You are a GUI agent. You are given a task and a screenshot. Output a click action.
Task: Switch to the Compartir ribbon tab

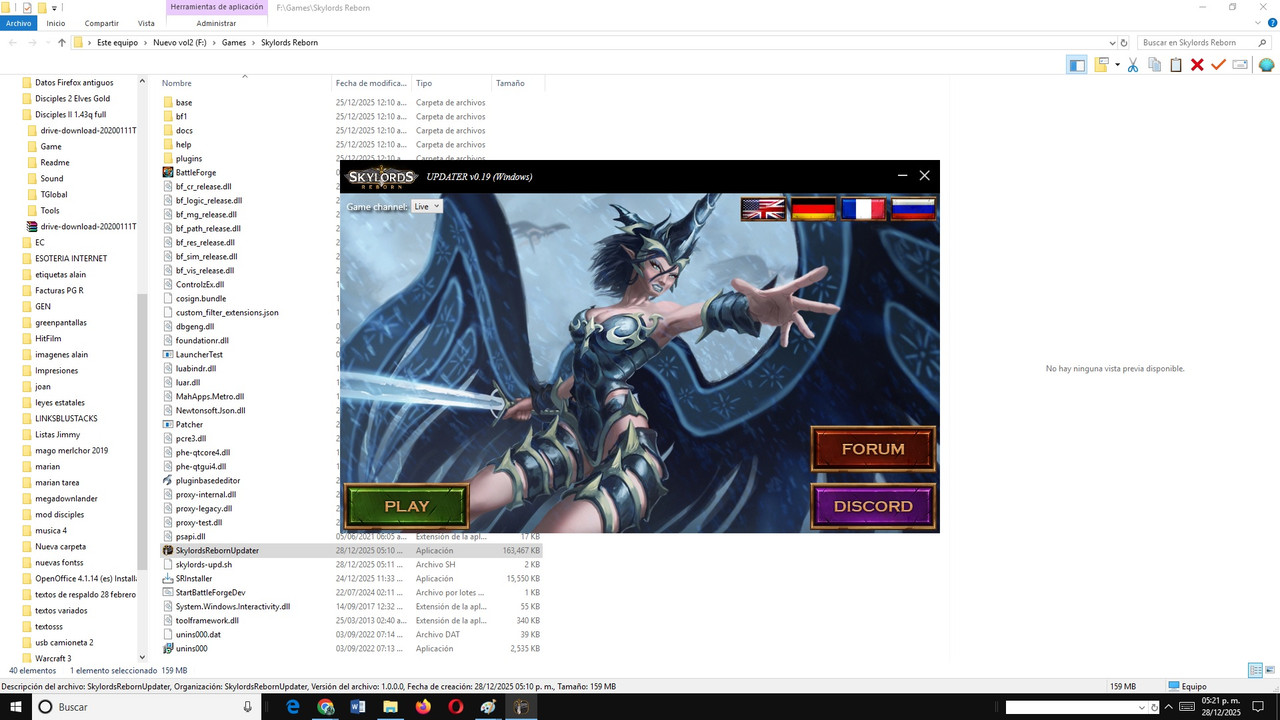[101, 23]
